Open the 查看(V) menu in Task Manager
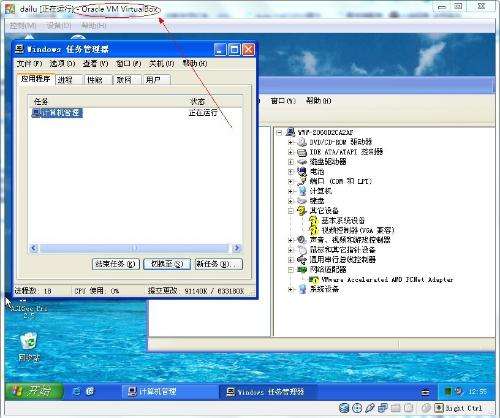This screenshot has height=418, width=500. 95,63
